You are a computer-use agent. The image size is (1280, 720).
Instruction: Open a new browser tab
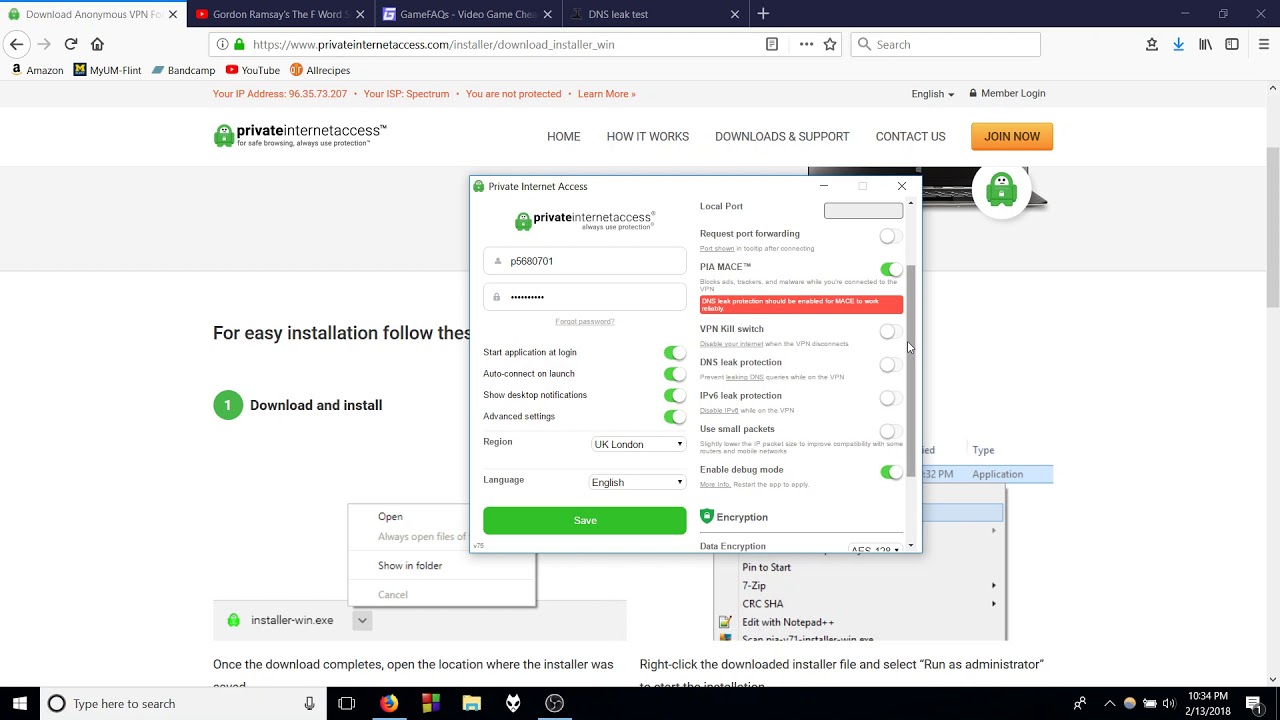[x=763, y=14]
